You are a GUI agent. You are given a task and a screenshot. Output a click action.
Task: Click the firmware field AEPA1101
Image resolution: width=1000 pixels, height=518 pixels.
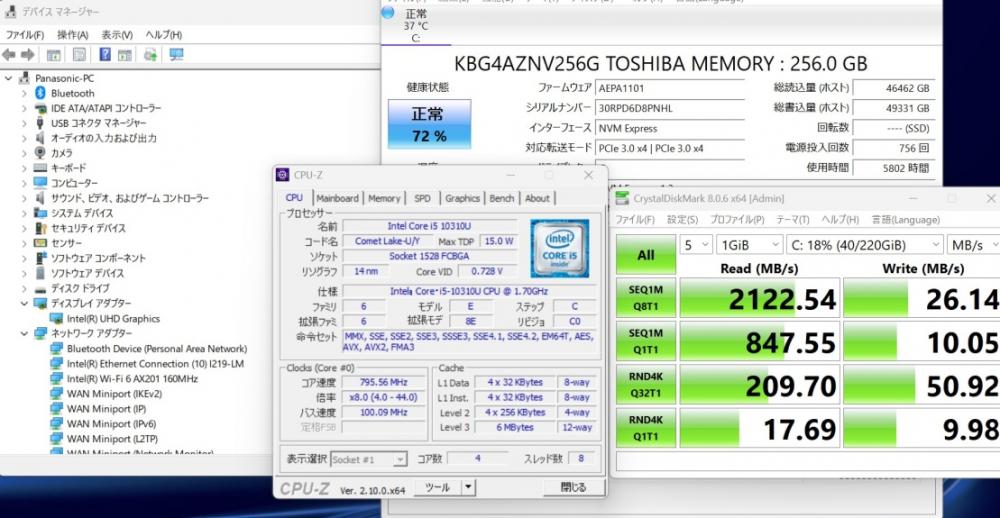pos(670,88)
